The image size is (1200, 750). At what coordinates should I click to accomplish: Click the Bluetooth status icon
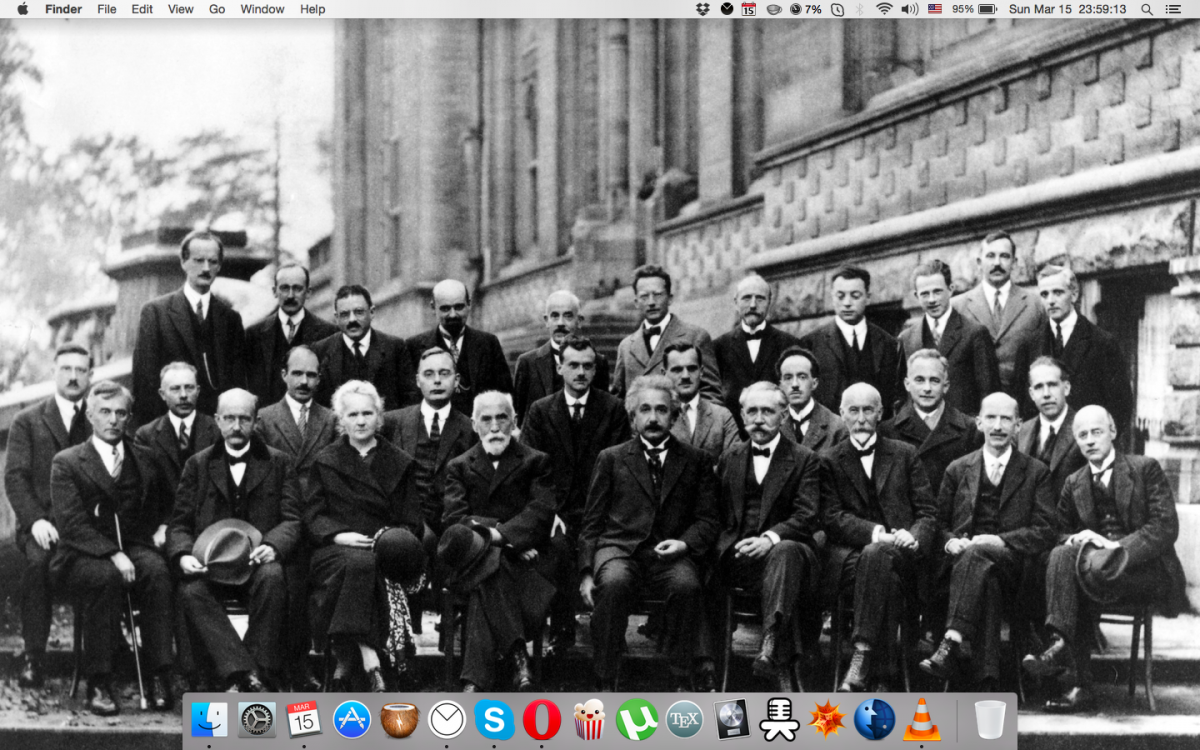[860, 9]
